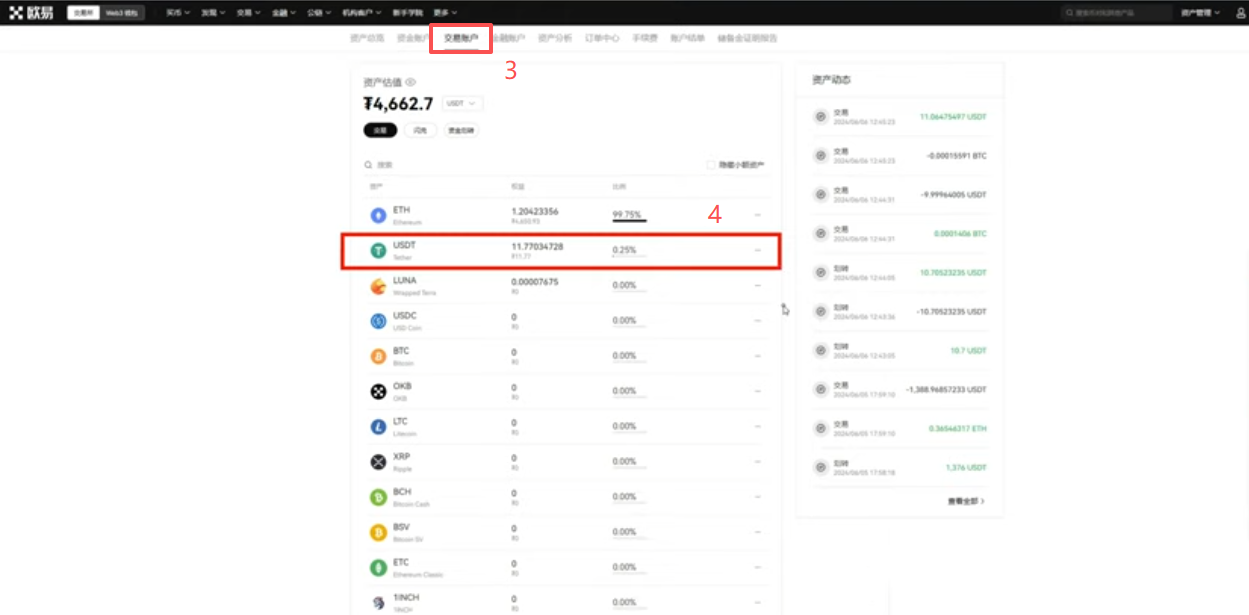This screenshot has width=1249, height=615.
Task: Expand the 更多 menu in top navigation
Action: (445, 13)
